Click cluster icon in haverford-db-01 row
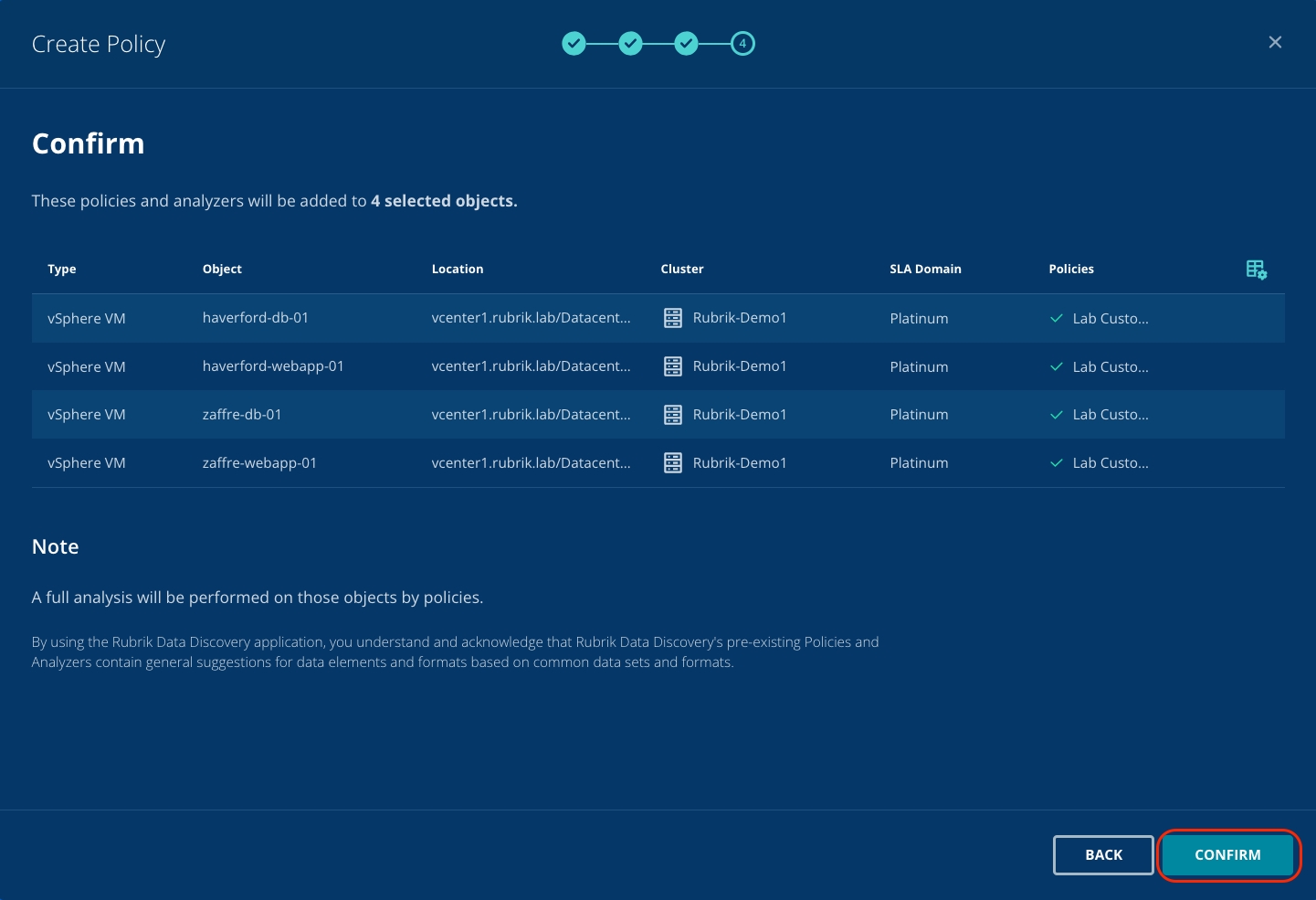 pos(673,318)
